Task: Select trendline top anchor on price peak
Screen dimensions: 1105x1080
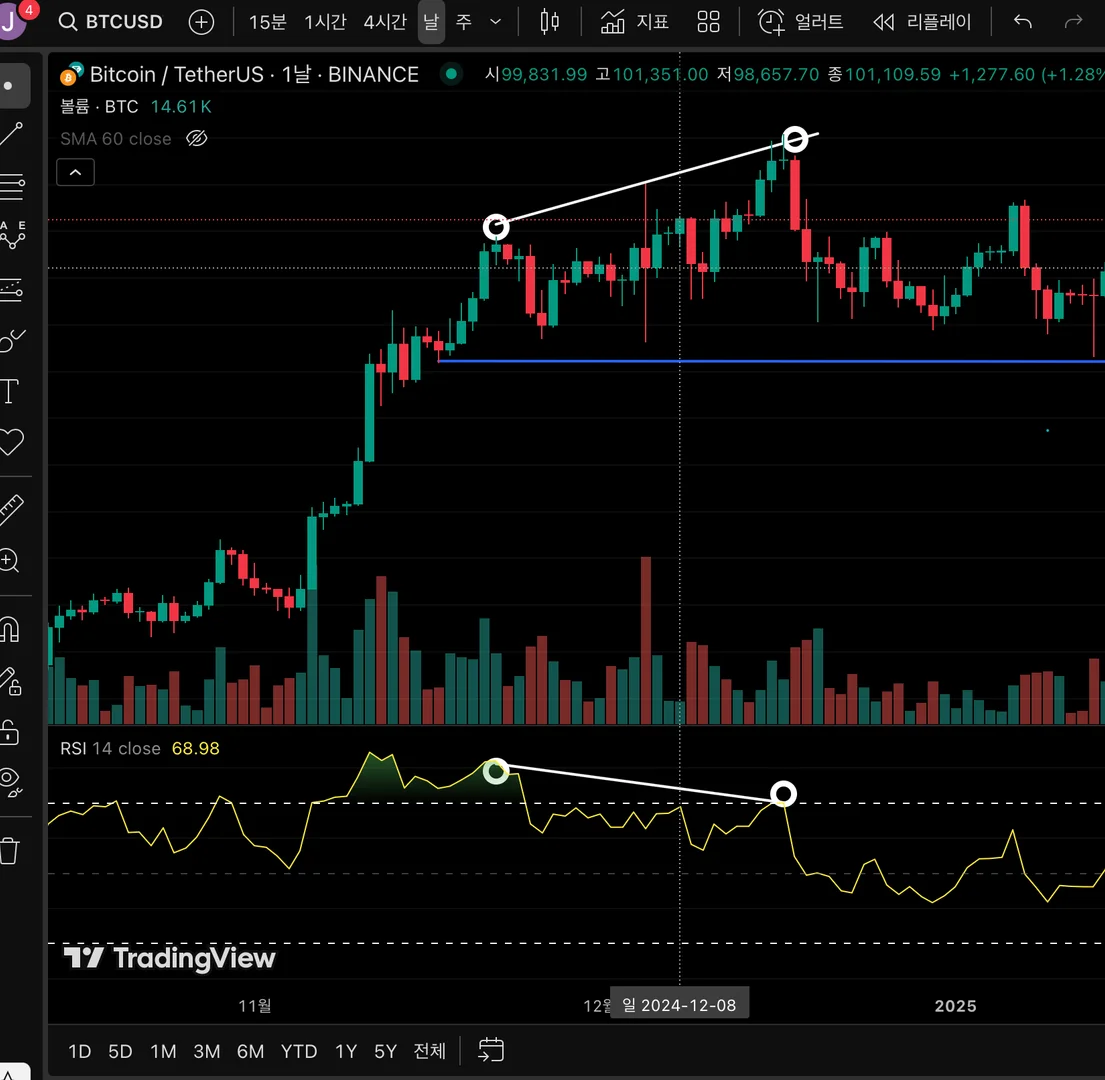Action: tap(796, 139)
